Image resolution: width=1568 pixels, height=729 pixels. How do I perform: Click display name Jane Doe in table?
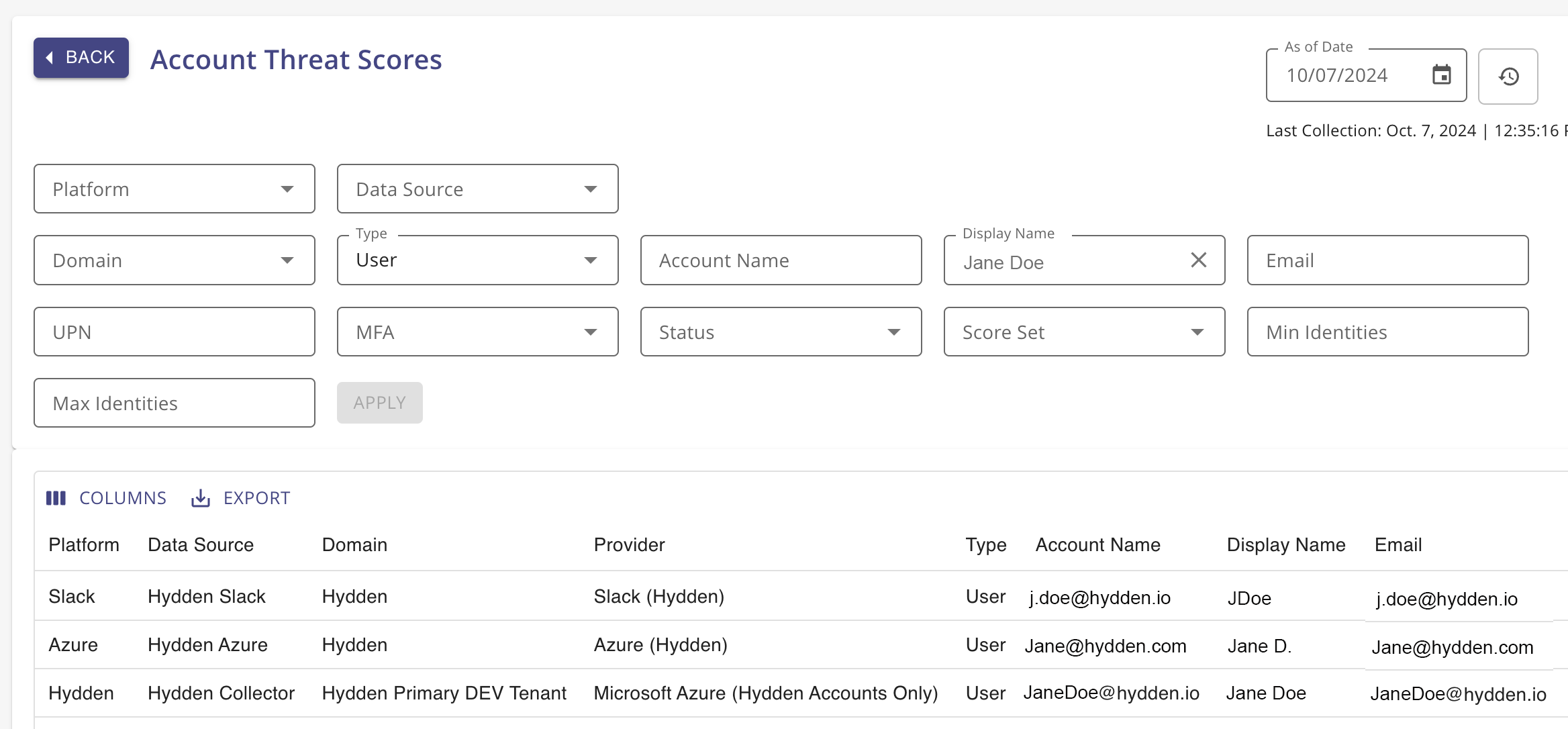click(x=1266, y=693)
